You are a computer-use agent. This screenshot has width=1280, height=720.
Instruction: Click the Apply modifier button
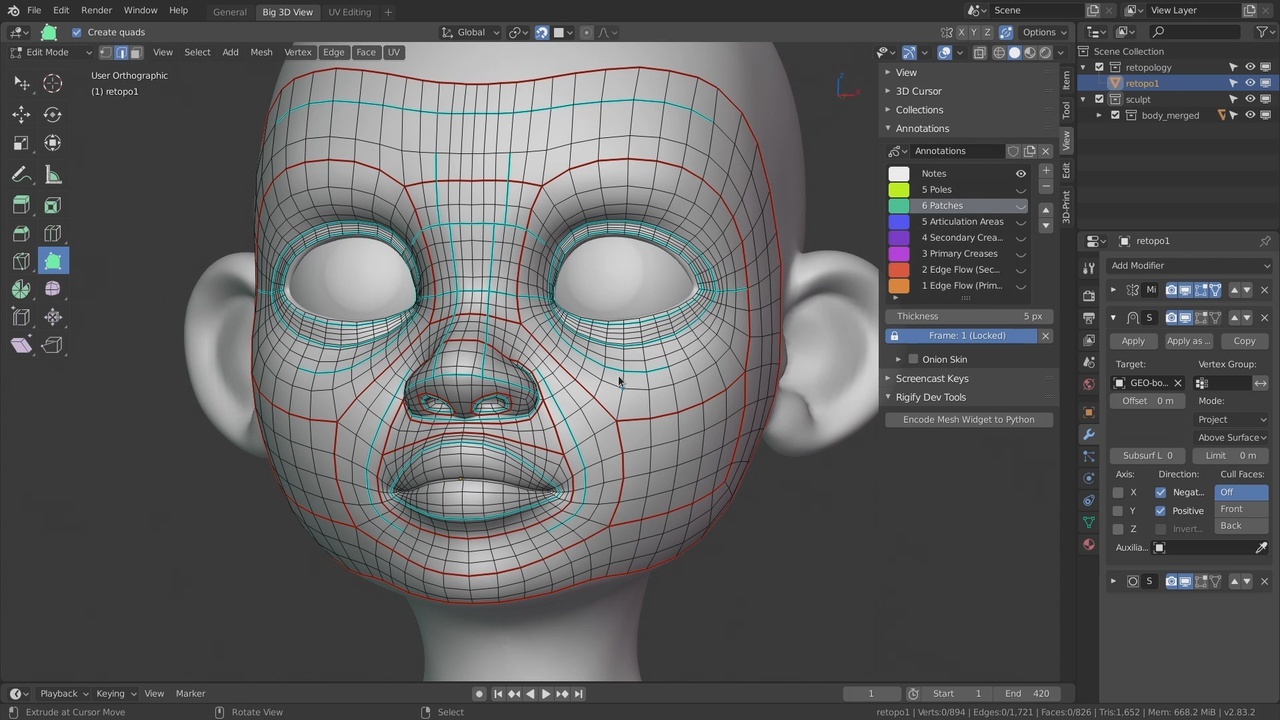pyautogui.click(x=1133, y=341)
